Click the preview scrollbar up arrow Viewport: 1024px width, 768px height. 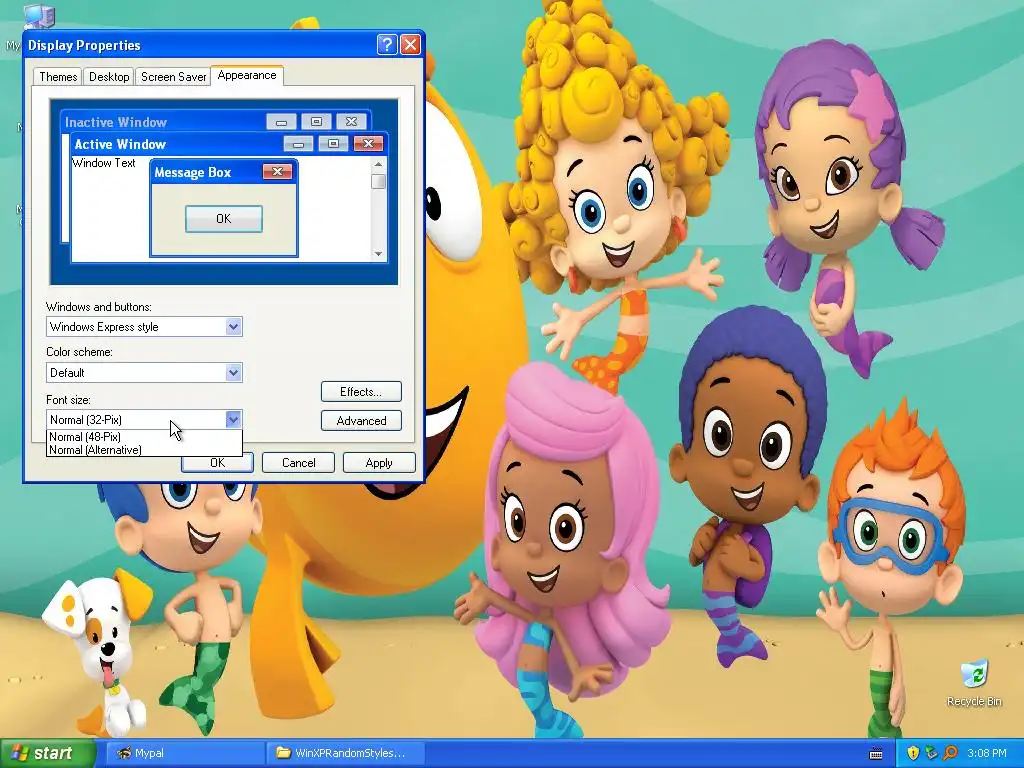[x=378, y=164]
